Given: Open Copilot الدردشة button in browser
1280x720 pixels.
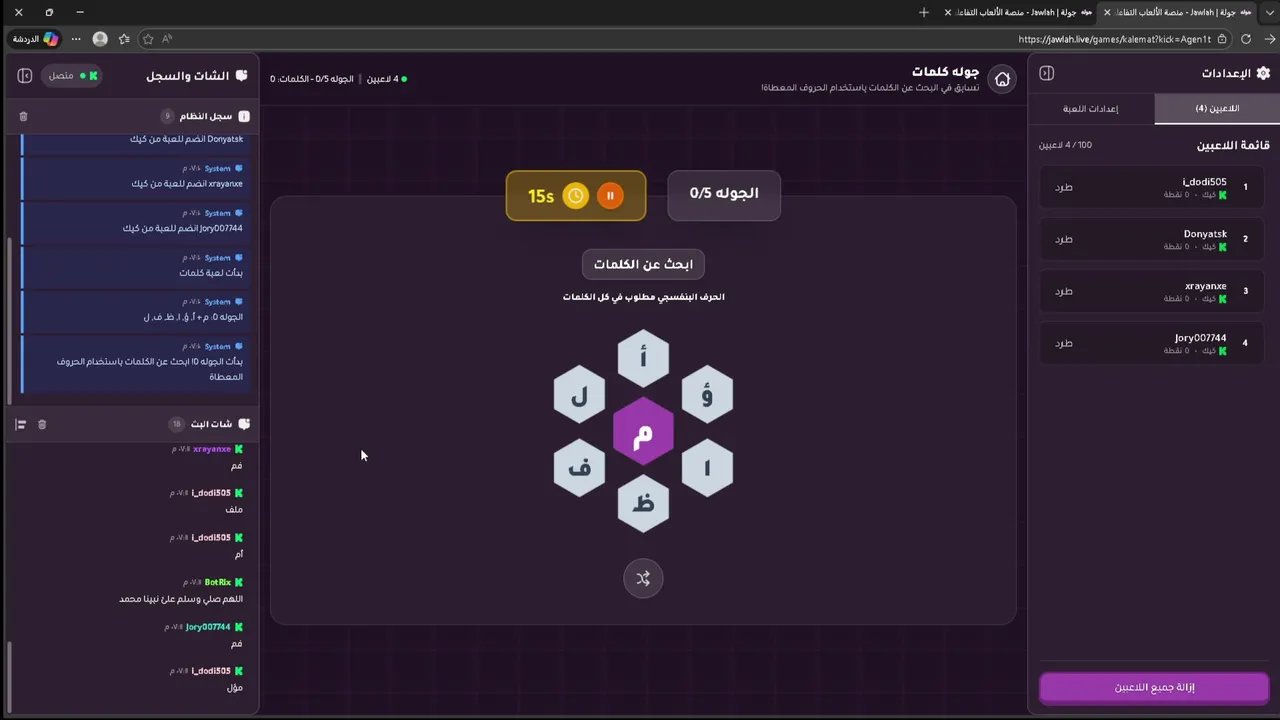Looking at the screenshot, I should [35, 39].
